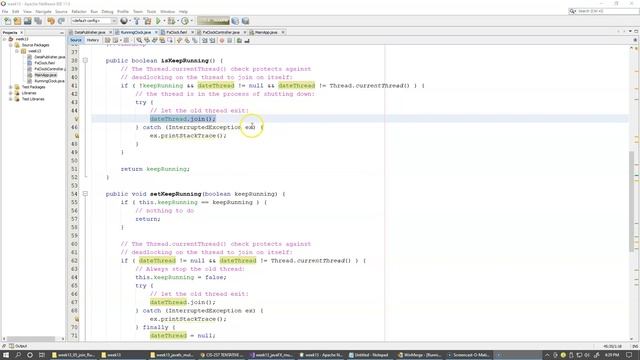Click the New File toolbar icon

click(7, 21)
